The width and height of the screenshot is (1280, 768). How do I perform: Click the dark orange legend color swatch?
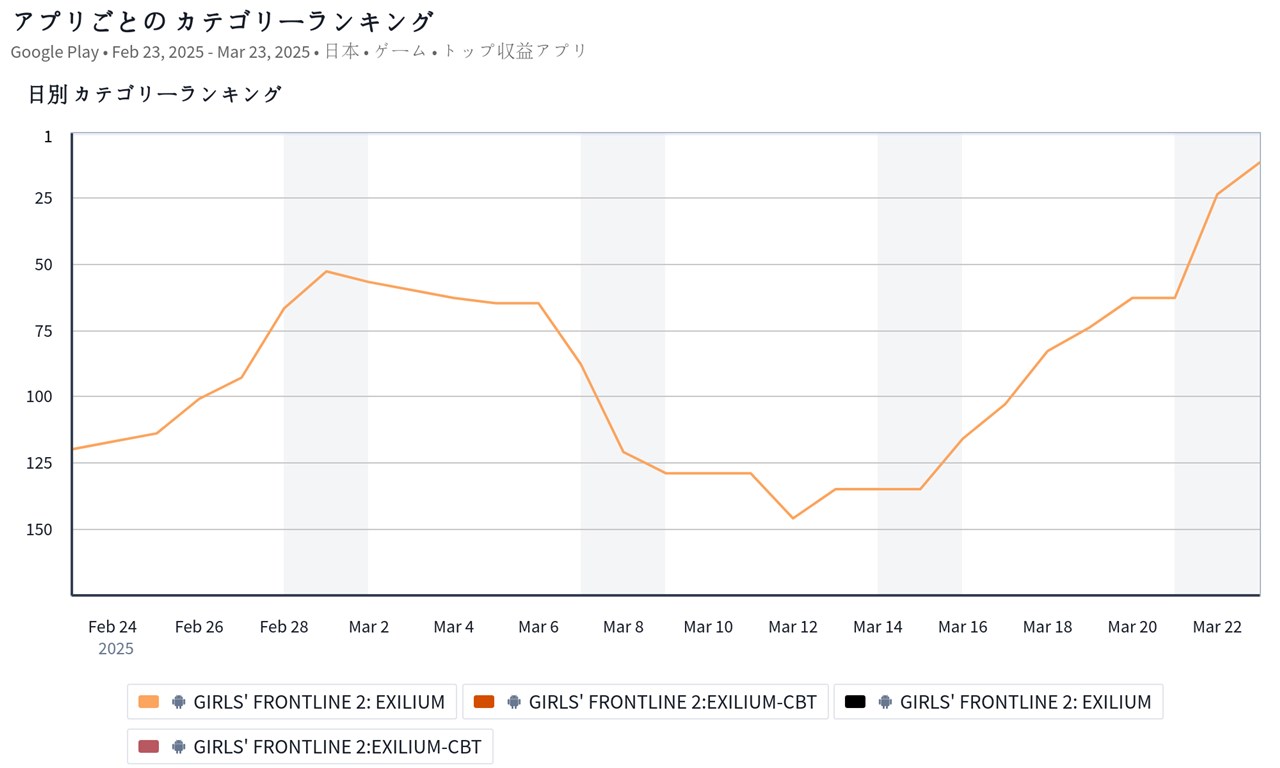click(484, 702)
